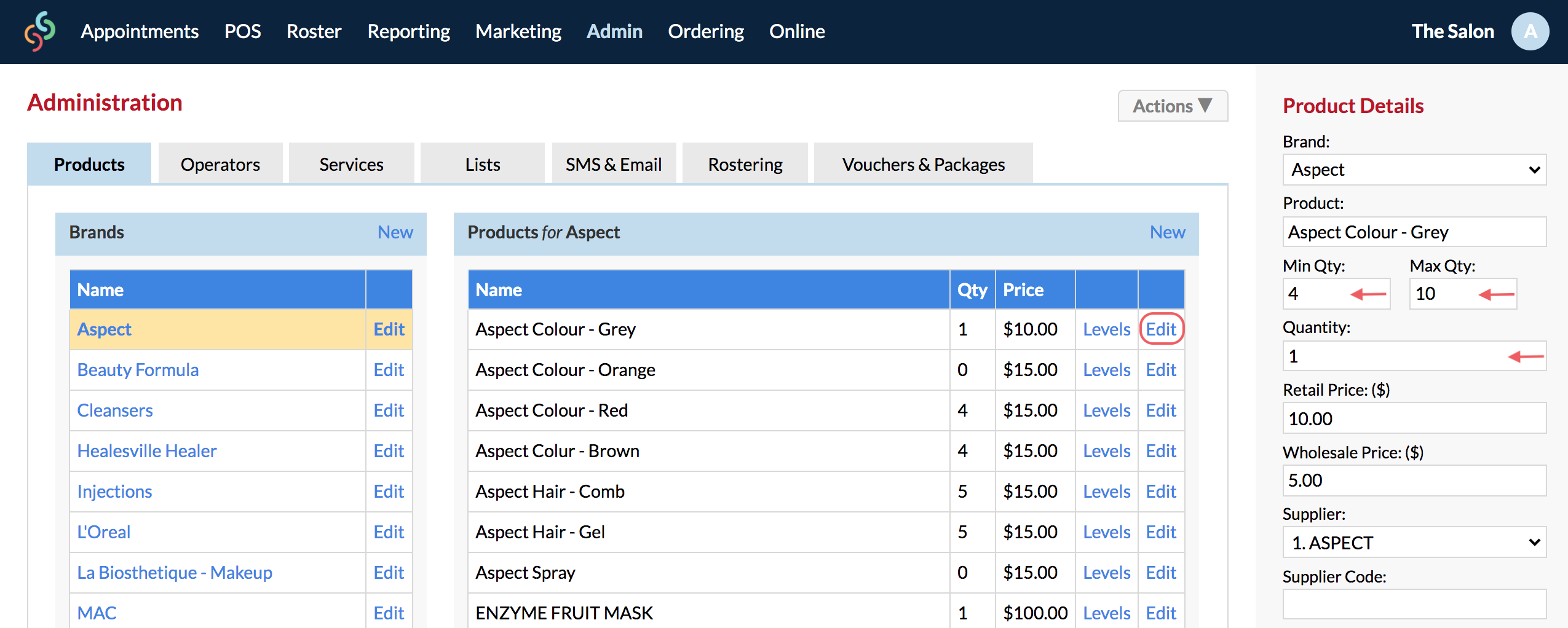Edit the Beauty Formula brand
The width and height of the screenshot is (1568, 628).
click(x=389, y=370)
